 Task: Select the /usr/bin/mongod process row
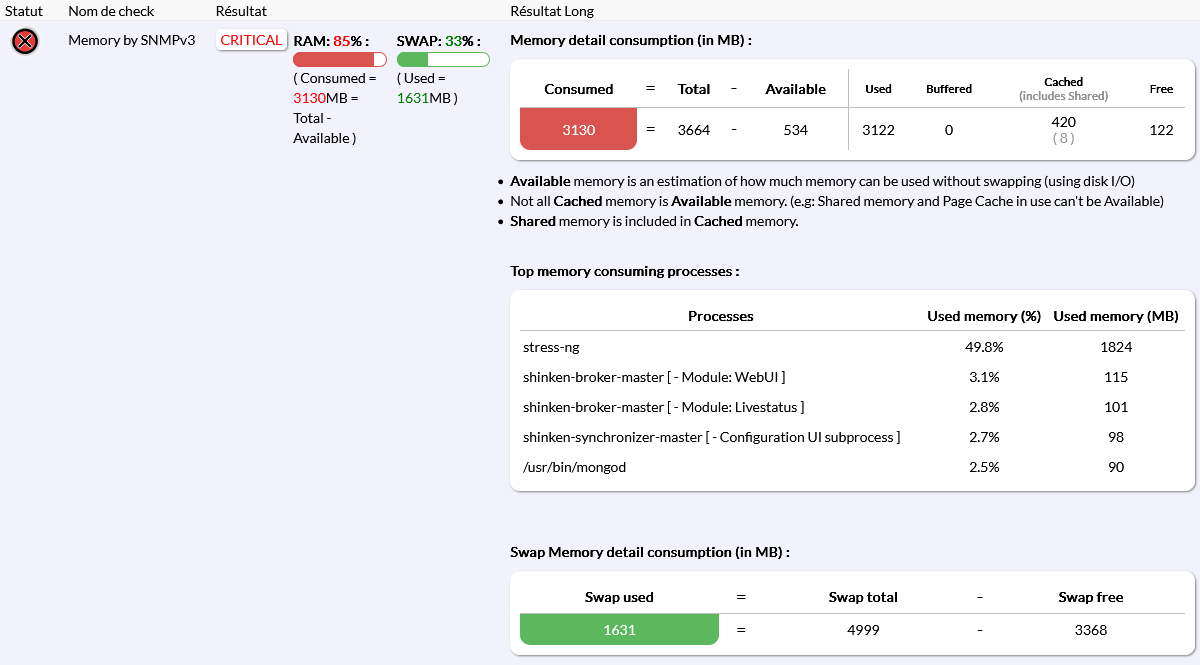[x=574, y=467]
